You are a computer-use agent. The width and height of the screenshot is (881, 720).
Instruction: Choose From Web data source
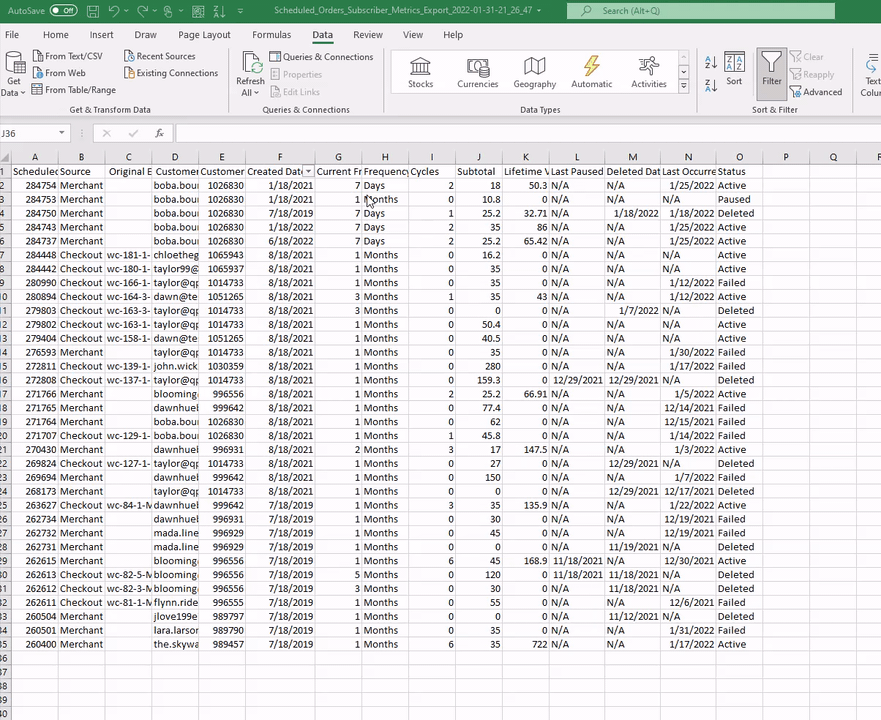pos(59,73)
